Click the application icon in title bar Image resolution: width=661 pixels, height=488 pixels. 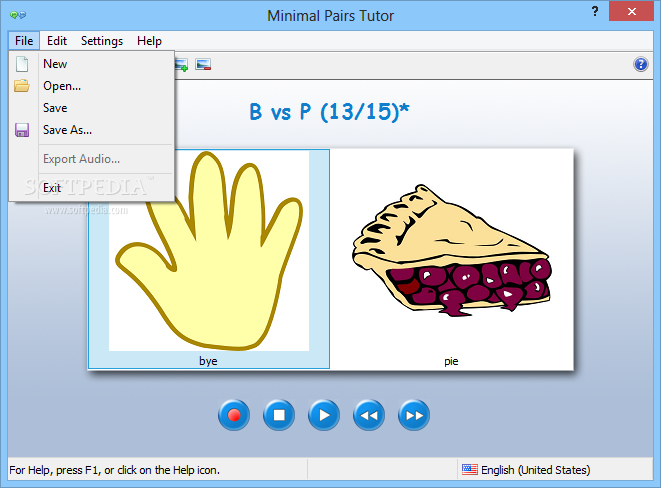tap(18, 15)
